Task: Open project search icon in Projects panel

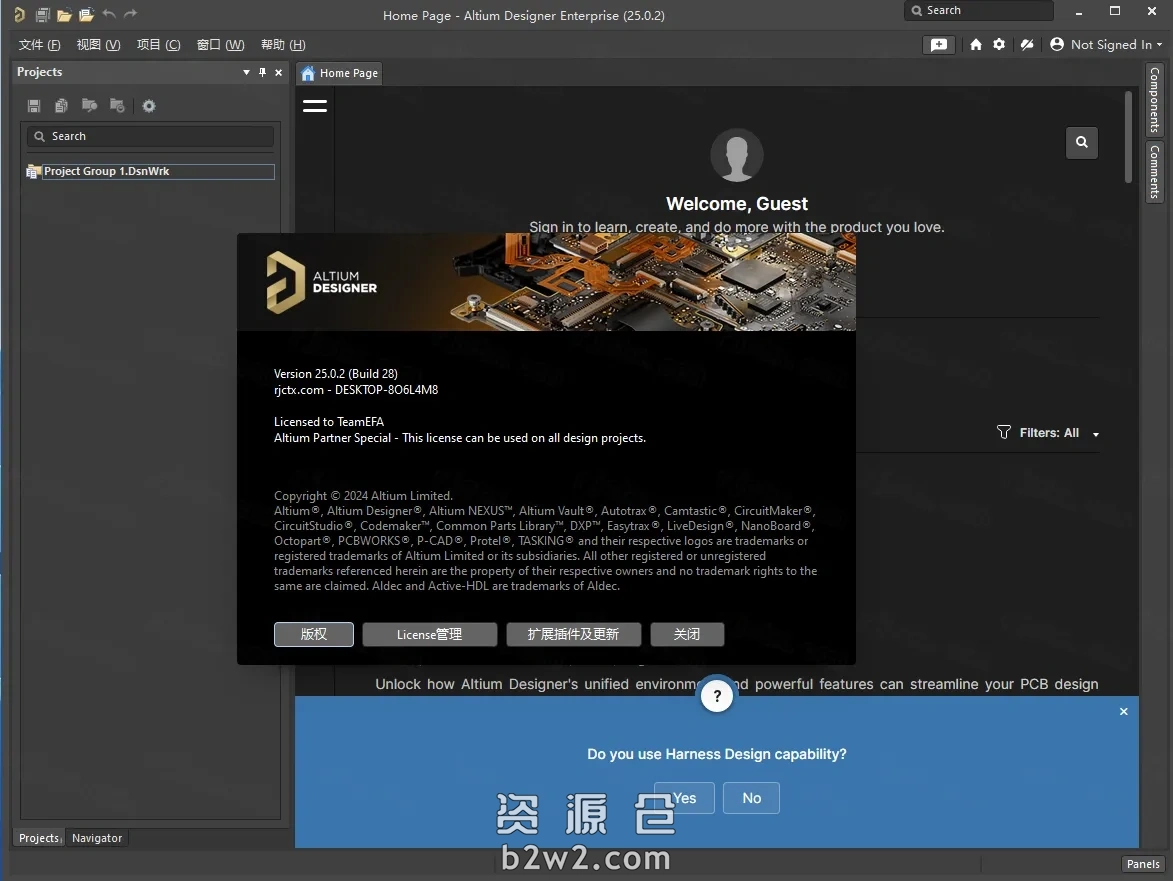Action: pos(89,105)
